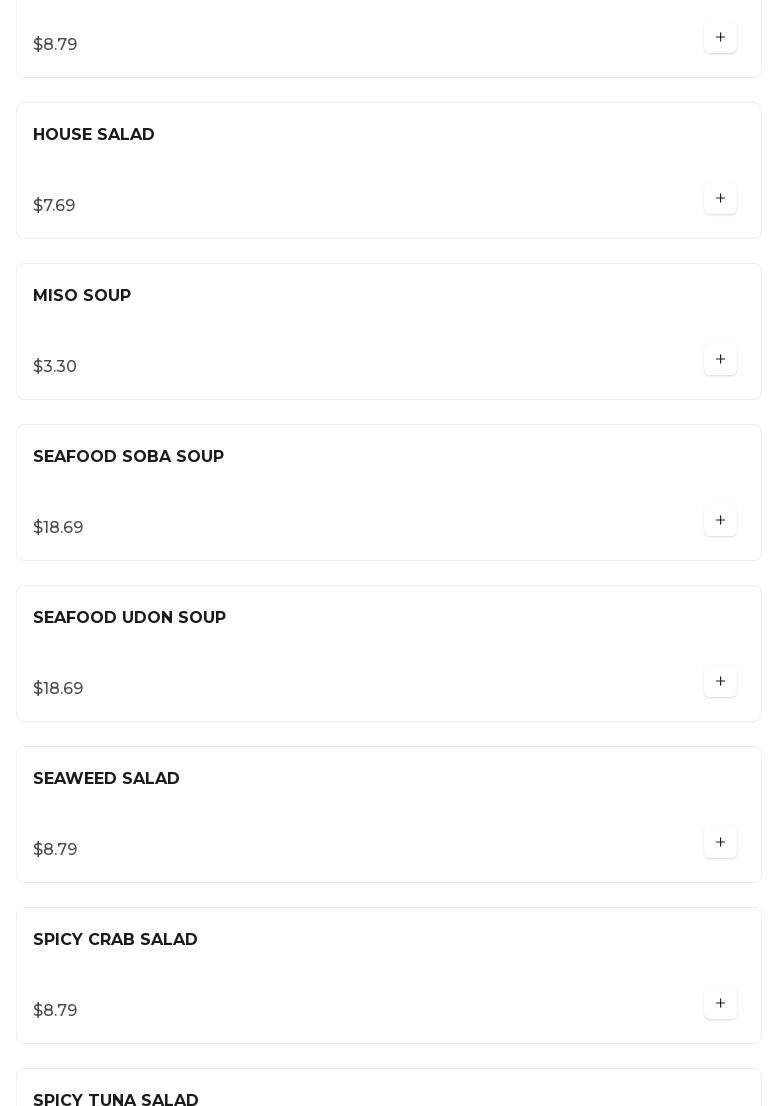Select the House Salad $7.69 price
The image size is (778, 1106).
pyautogui.click(x=54, y=205)
